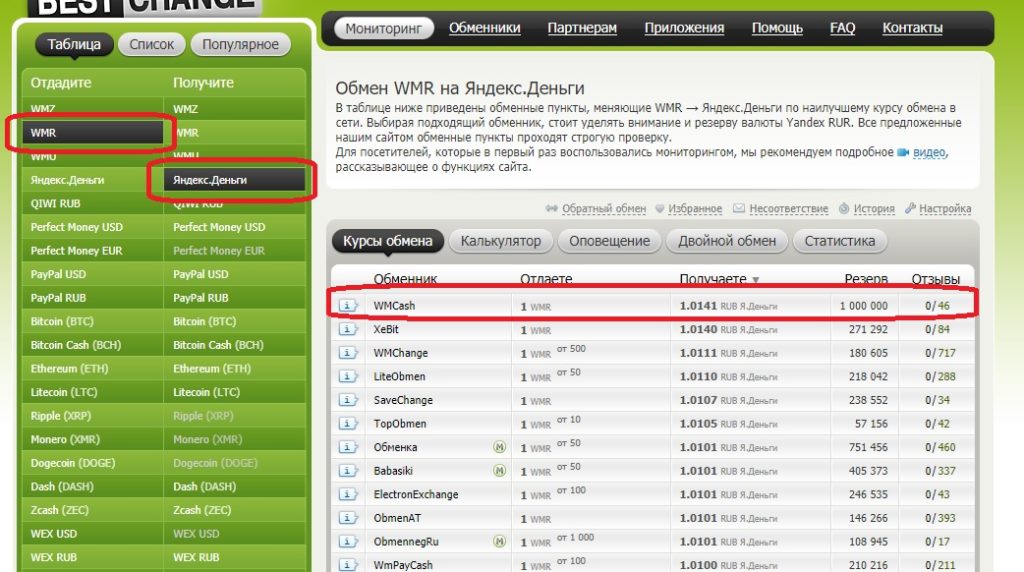Open info icon for XeBit exchanger
Image resolution: width=1024 pixels, height=572 pixels.
click(x=347, y=329)
